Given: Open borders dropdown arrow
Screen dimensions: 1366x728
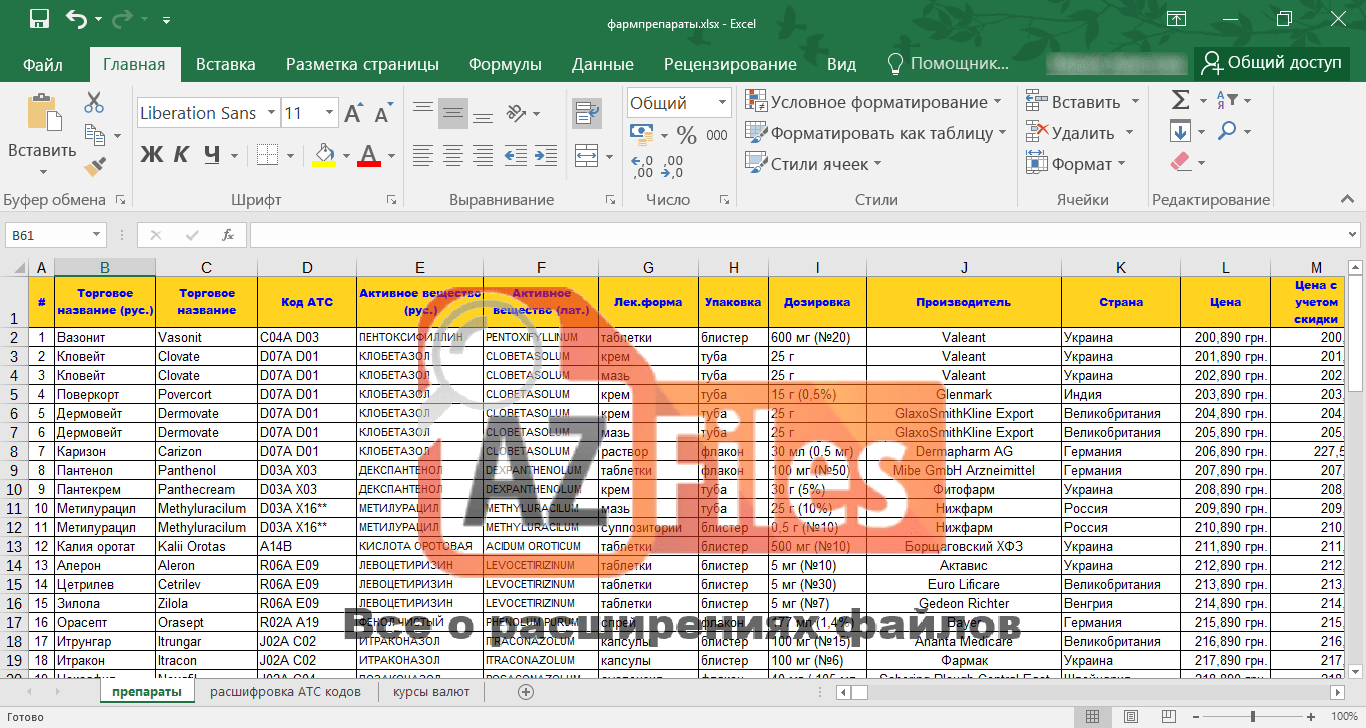Looking at the screenshot, I should [x=290, y=156].
